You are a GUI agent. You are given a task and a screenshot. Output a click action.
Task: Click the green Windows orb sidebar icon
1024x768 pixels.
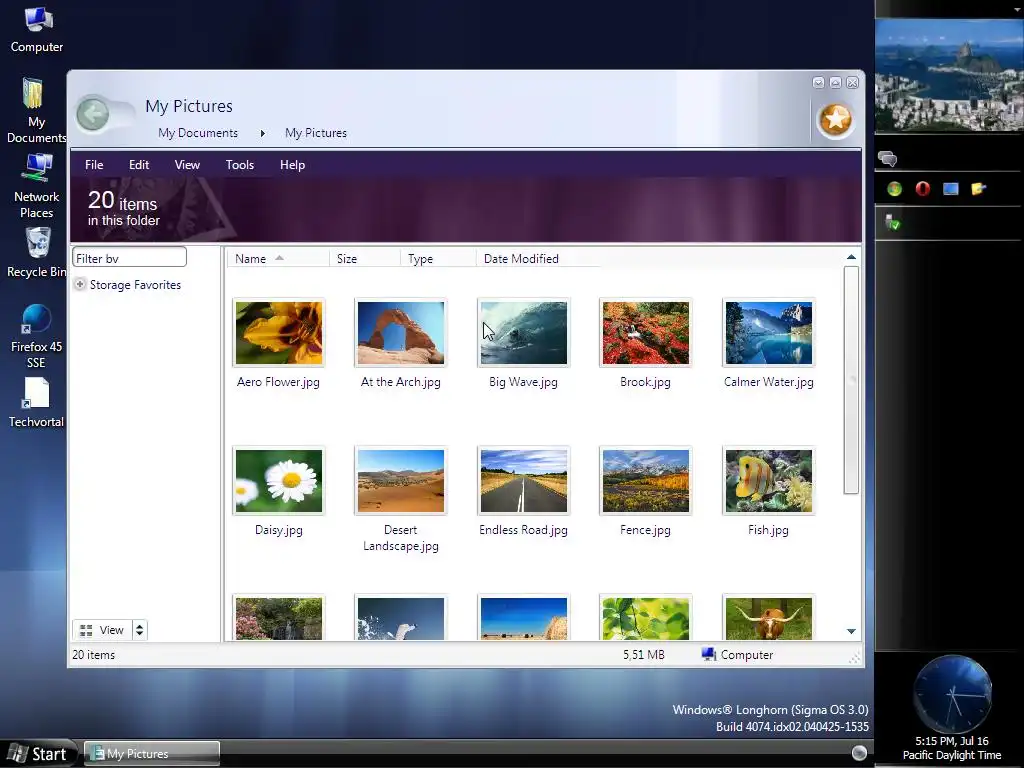895,189
